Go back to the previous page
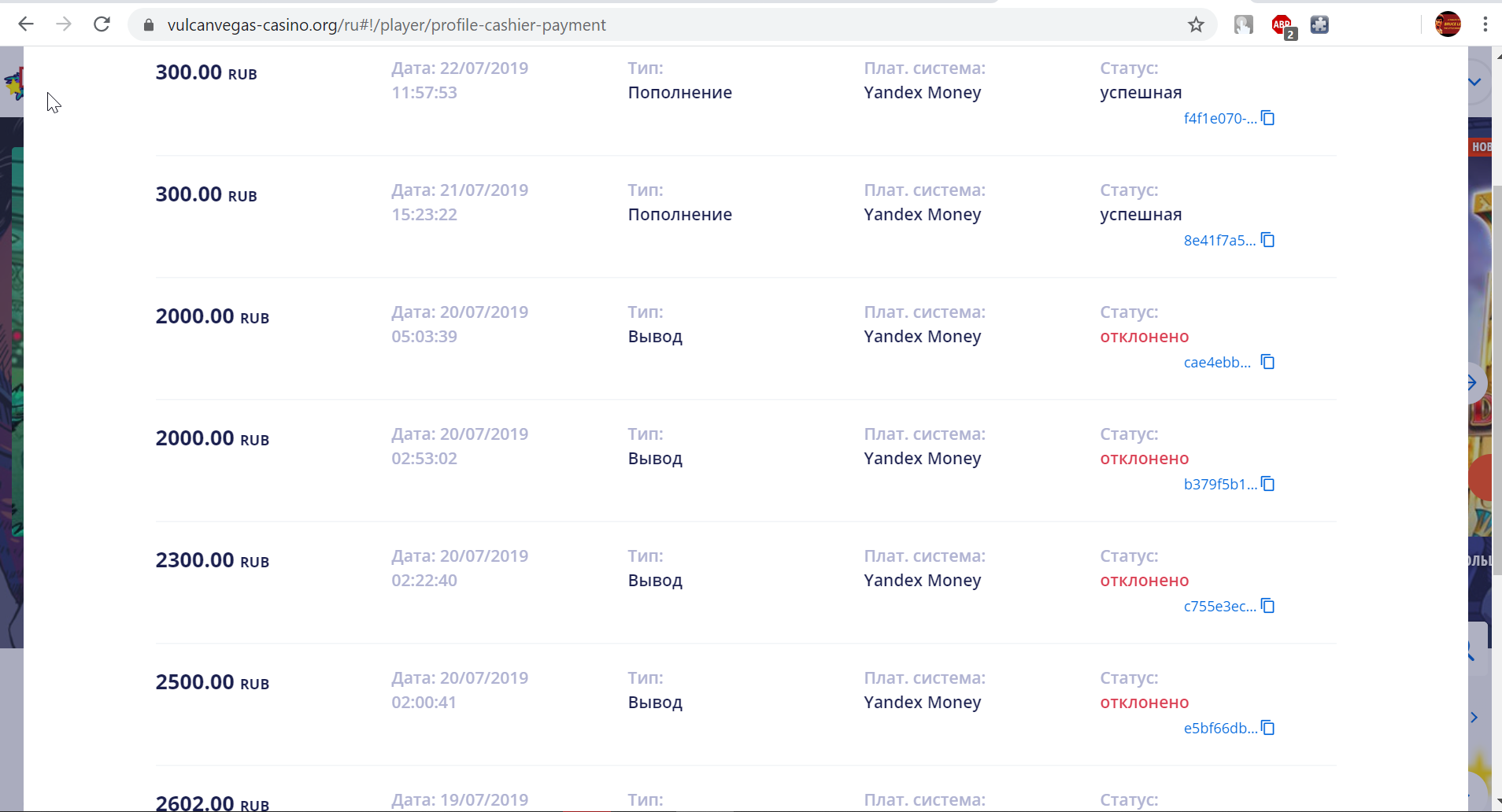This screenshot has width=1502, height=812. pyautogui.click(x=26, y=24)
